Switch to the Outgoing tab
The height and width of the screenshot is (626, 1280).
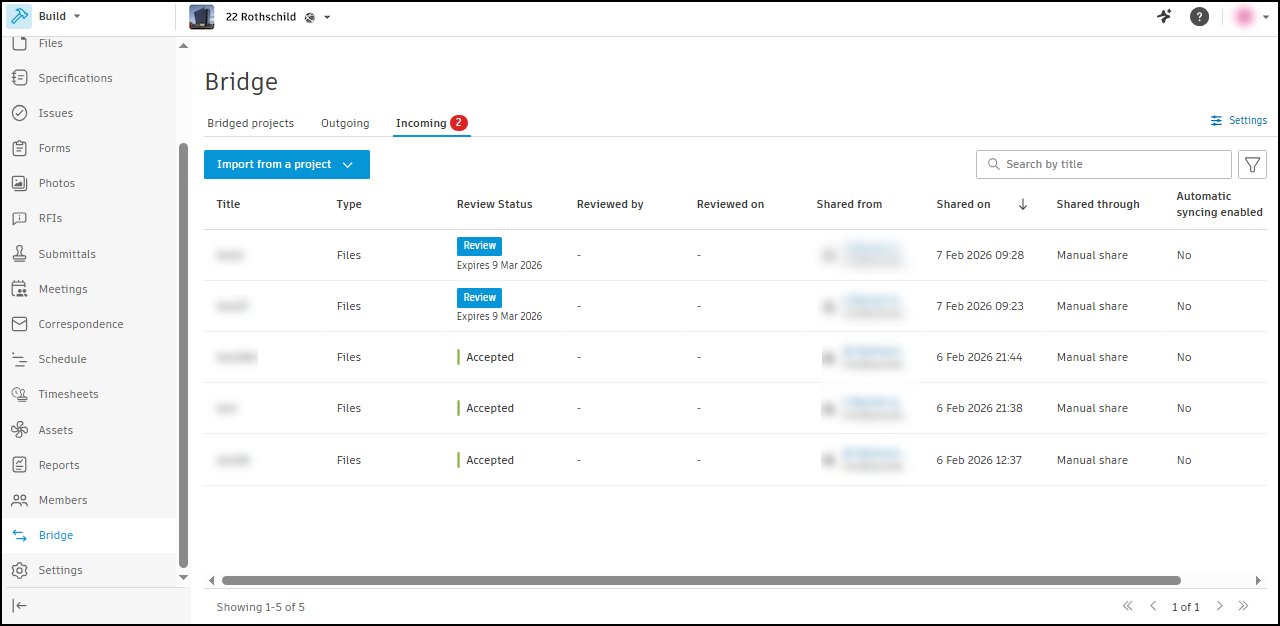tap(345, 123)
